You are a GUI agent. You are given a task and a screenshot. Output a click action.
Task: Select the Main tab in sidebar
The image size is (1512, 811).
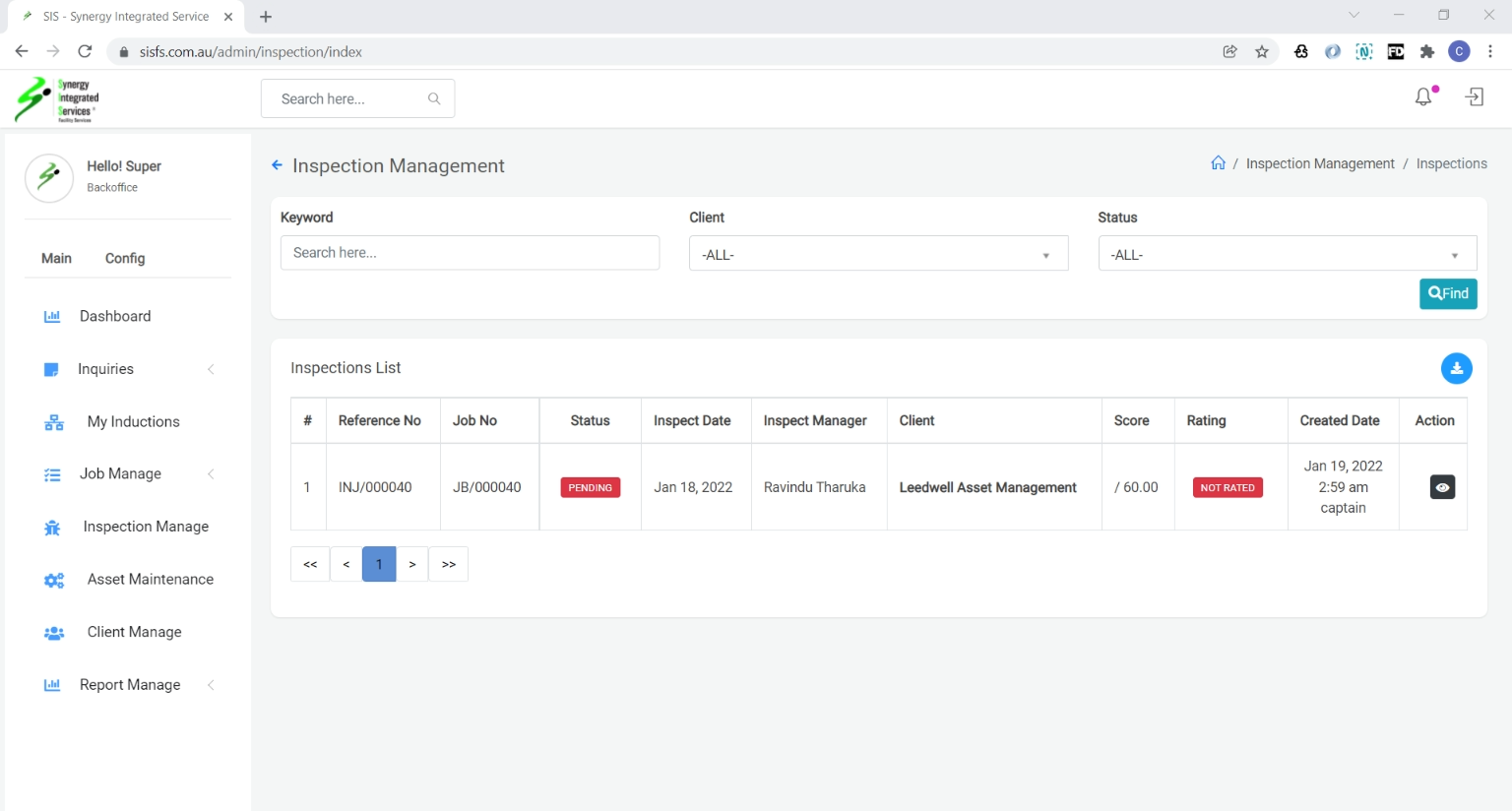tap(56, 258)
